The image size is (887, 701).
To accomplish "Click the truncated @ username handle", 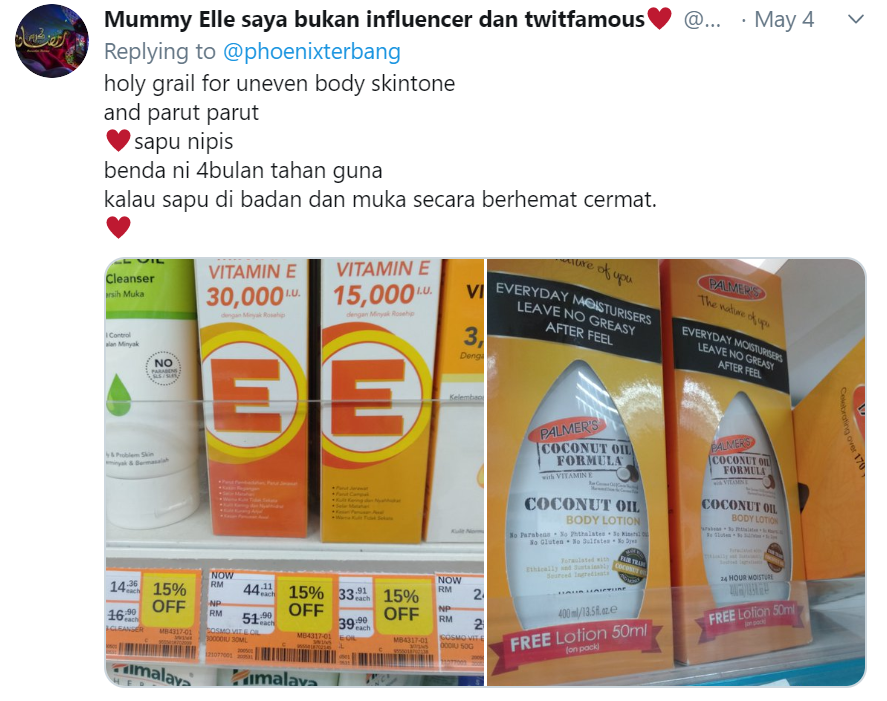I will pos(702,20).
